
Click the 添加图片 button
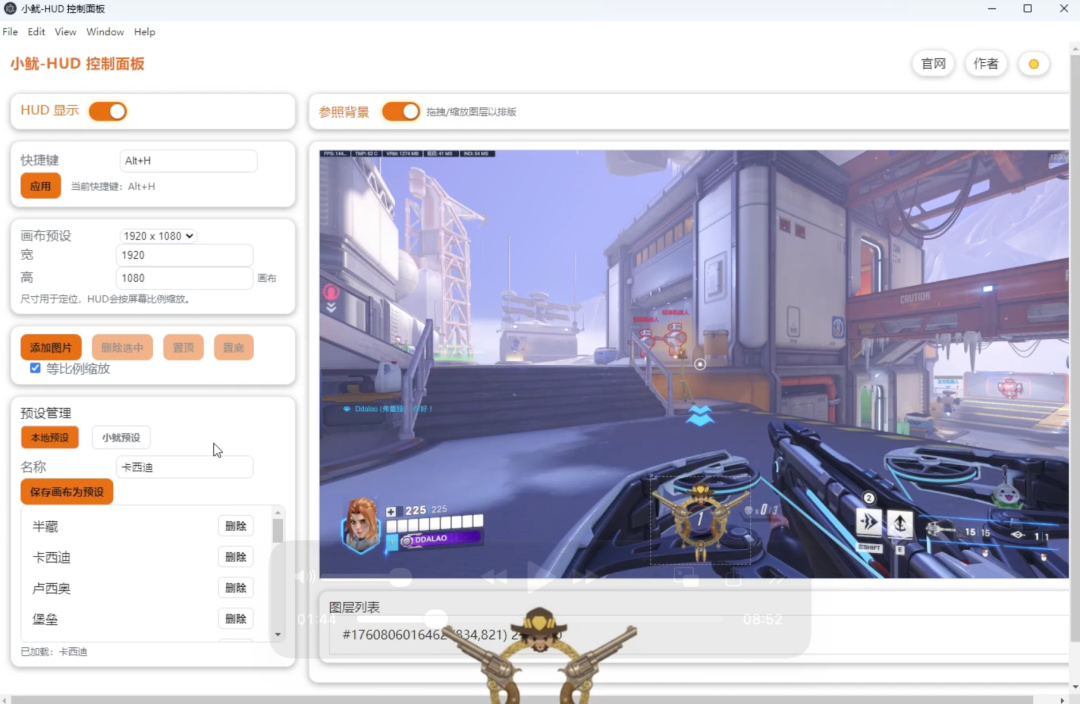[51, 347]
